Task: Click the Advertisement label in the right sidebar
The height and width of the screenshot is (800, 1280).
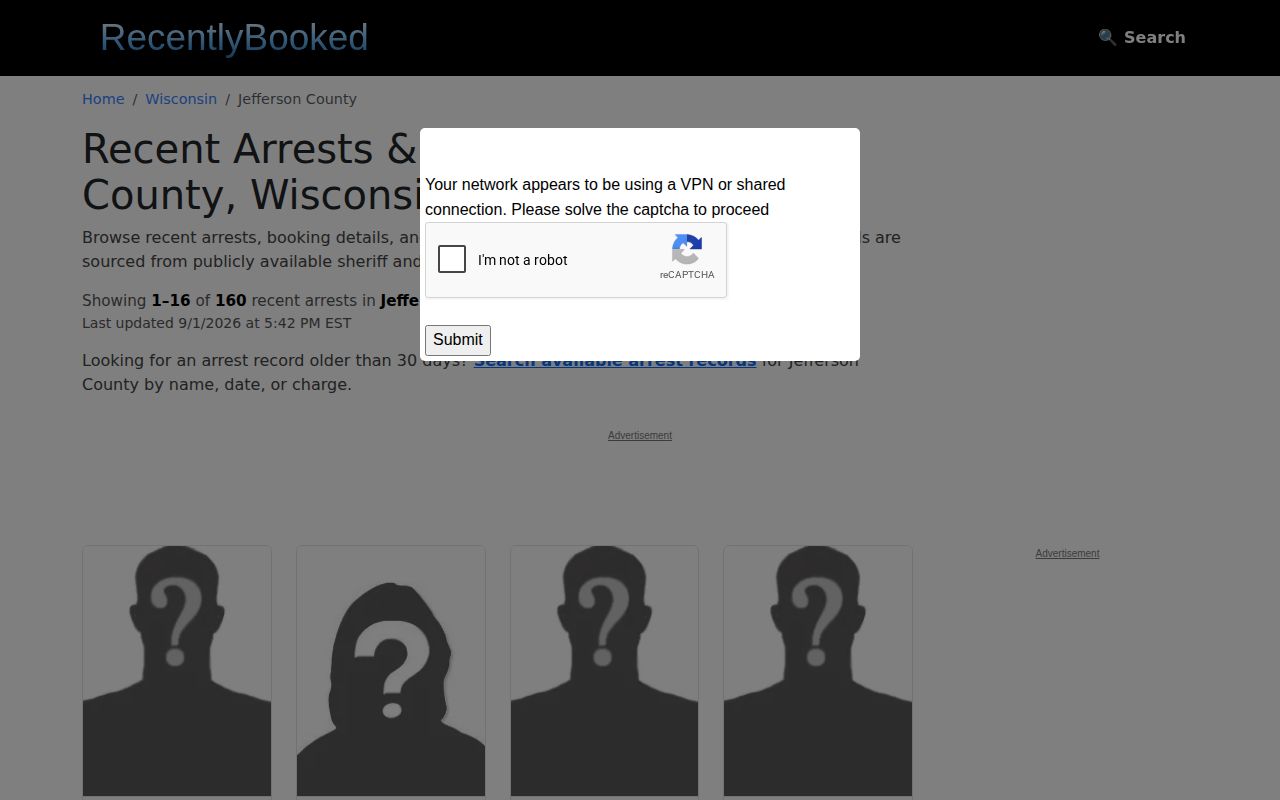Action: click(x=1067, y=553)
